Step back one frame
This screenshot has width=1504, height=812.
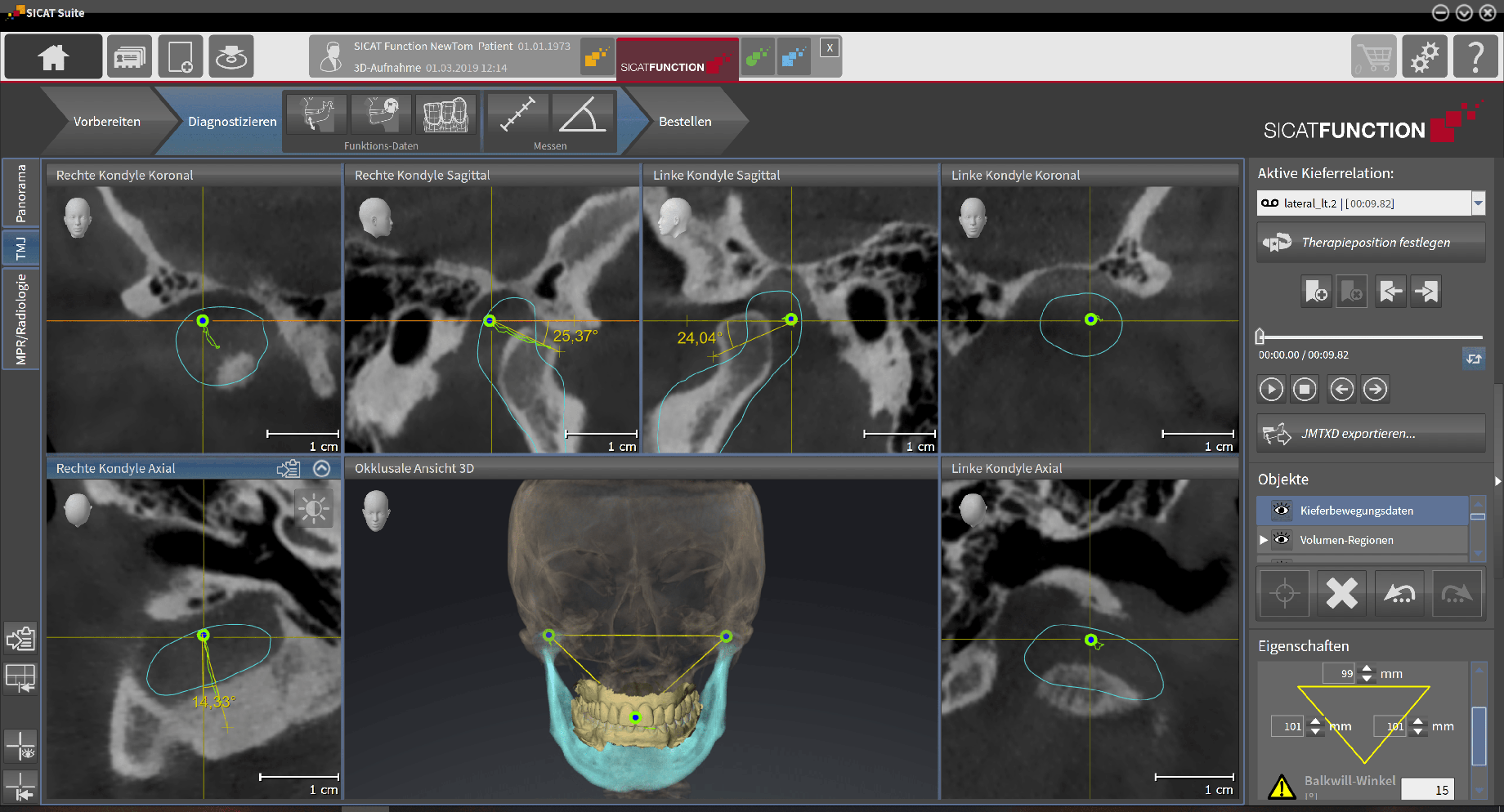pos(1341,390)
